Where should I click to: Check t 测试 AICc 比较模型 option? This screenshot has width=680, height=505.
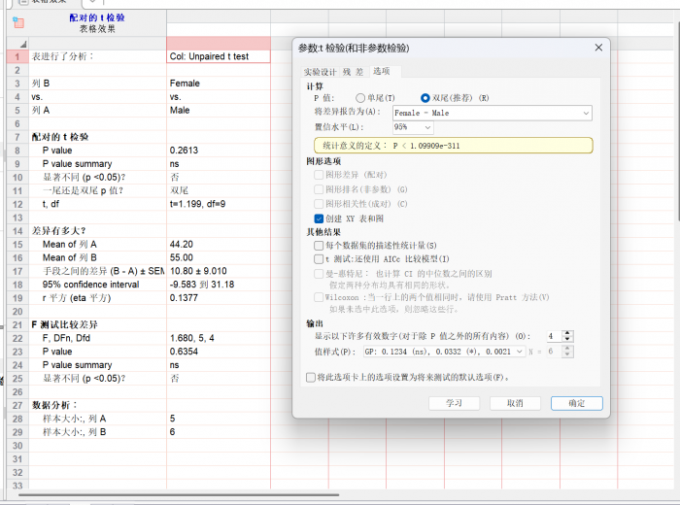pyautogui.click(x=319, y=258)
